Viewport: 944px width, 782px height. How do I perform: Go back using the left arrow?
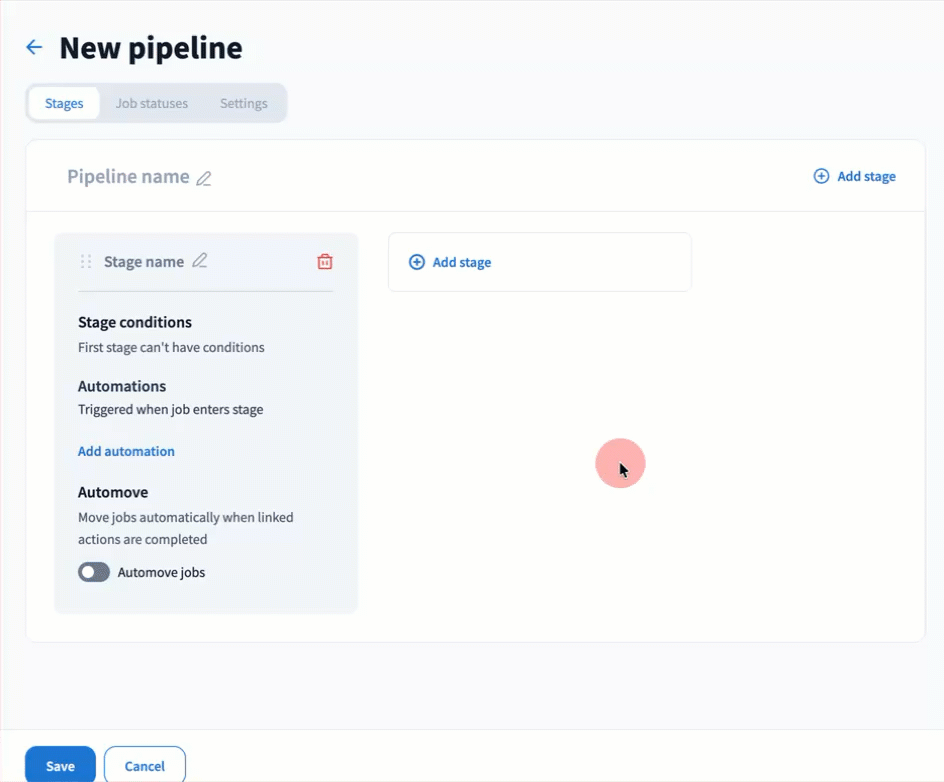click(x=34, y=48)
